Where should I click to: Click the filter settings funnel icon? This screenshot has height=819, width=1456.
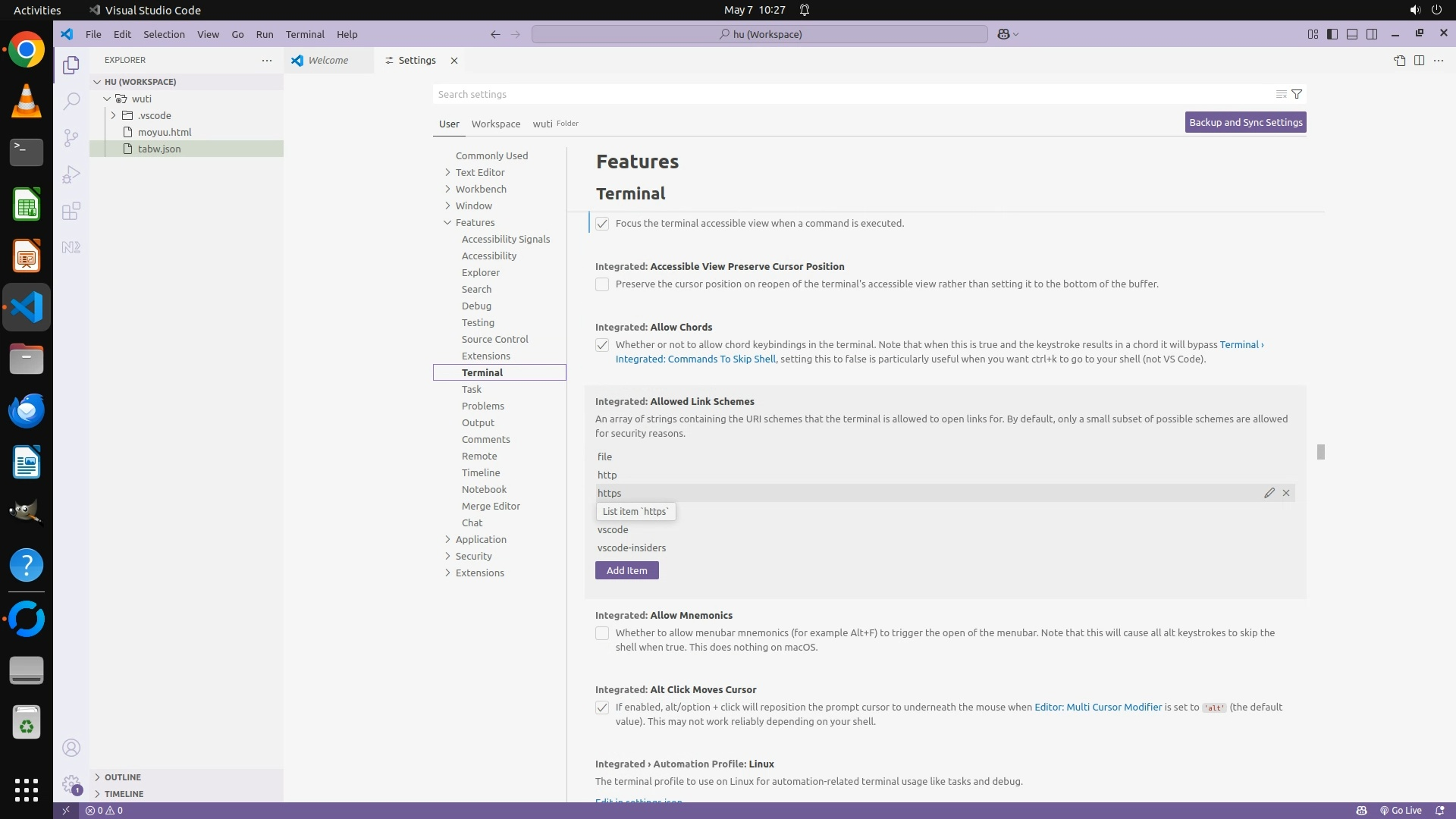[x=1297, y=94]
